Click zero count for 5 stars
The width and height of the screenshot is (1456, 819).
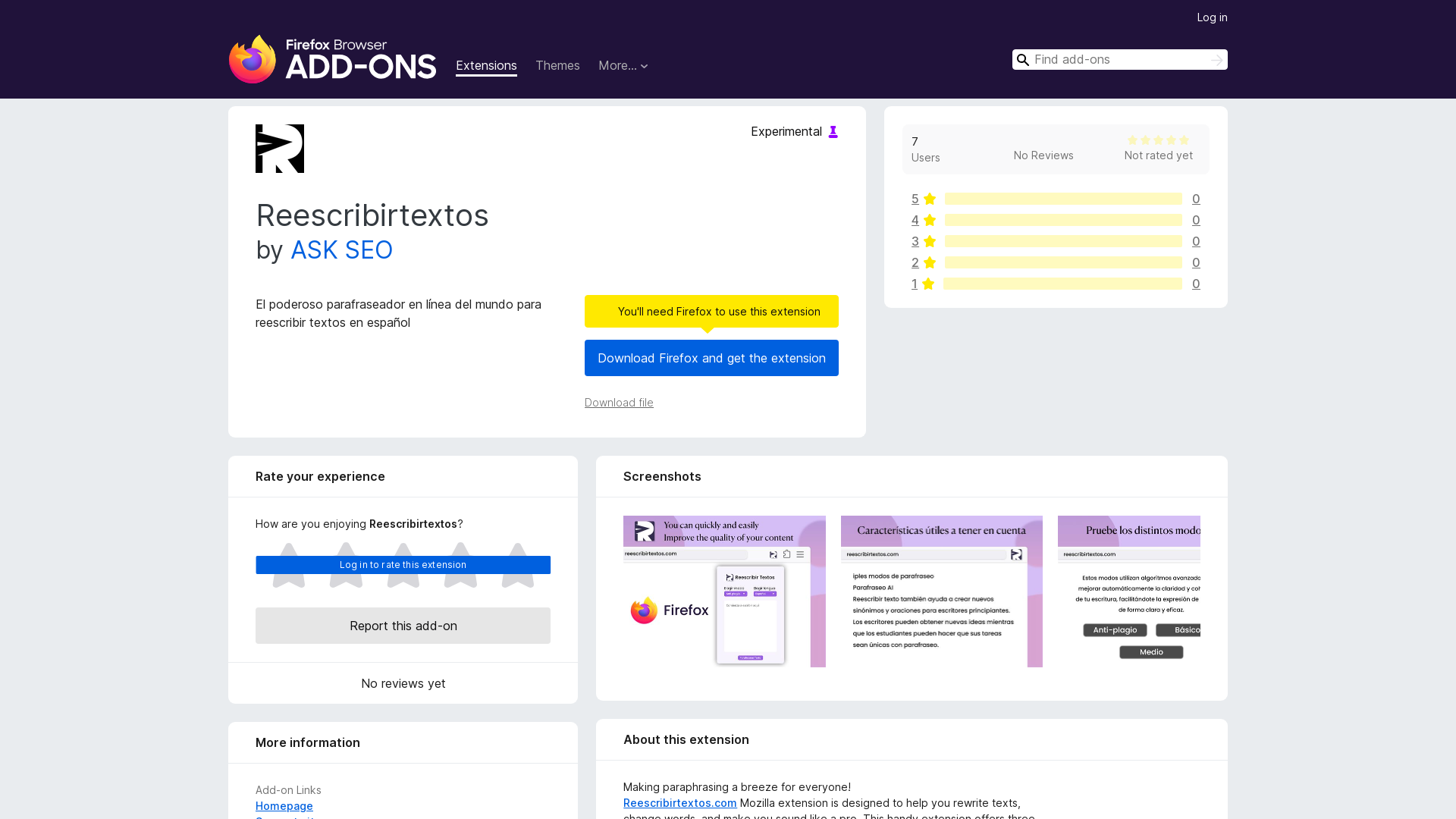pos(1196,199)
